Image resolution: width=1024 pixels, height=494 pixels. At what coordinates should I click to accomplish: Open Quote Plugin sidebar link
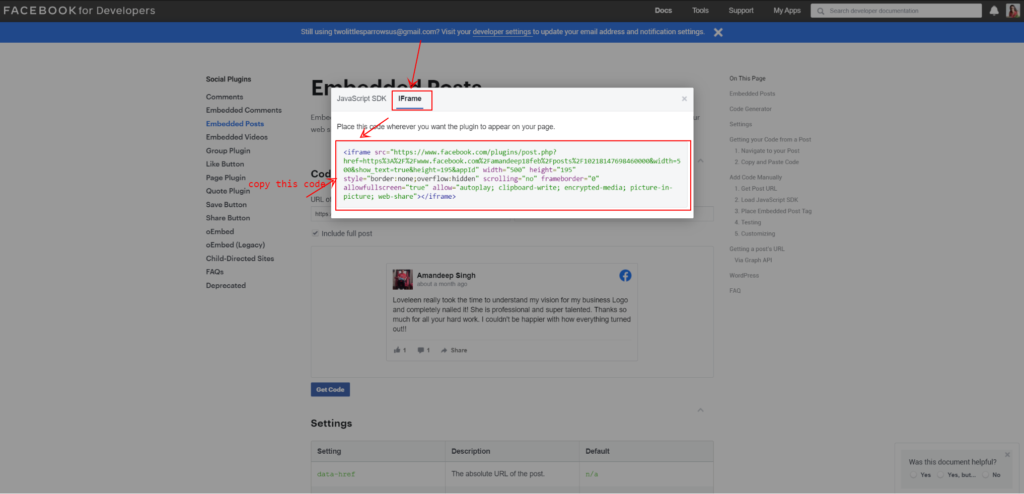[228, 191]
